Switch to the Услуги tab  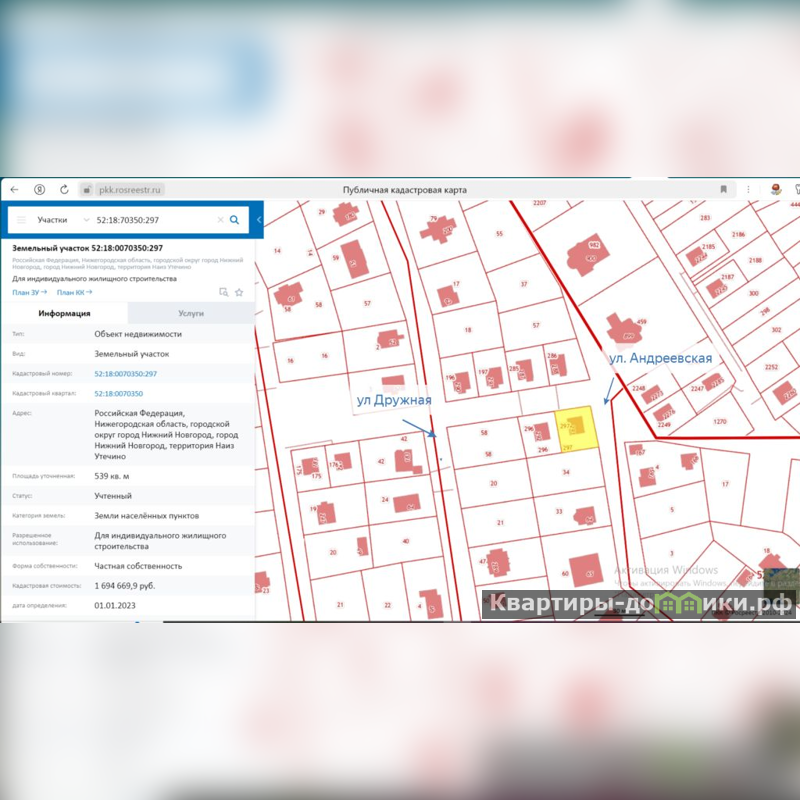(190, 313)
